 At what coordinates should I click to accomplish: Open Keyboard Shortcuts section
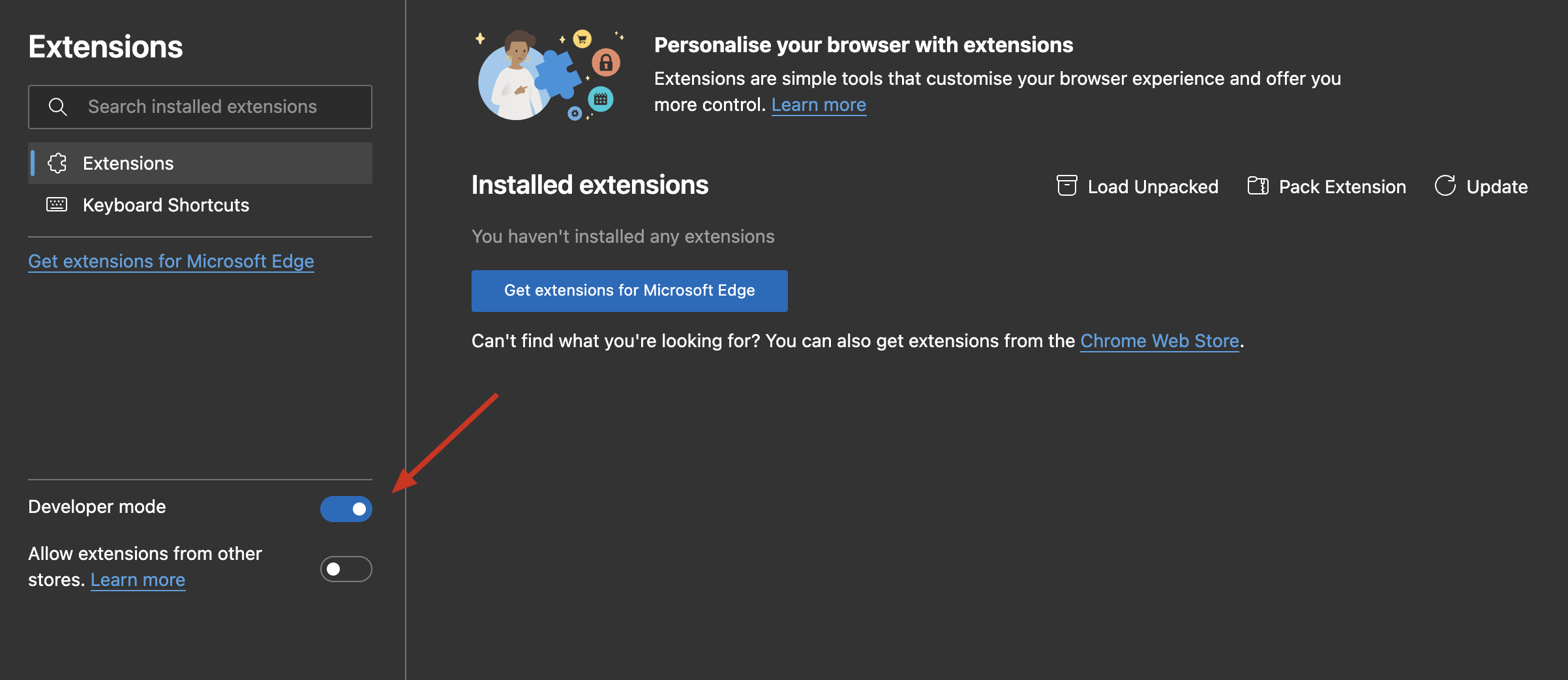(x=165, y=204)
